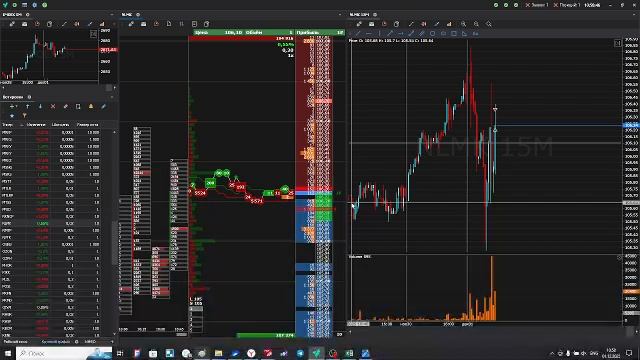Image resolution: width=640 pixels, height=360 pixels.
Task: Move row down with watchlist down-arrow icon
Action: pos(40,107)
